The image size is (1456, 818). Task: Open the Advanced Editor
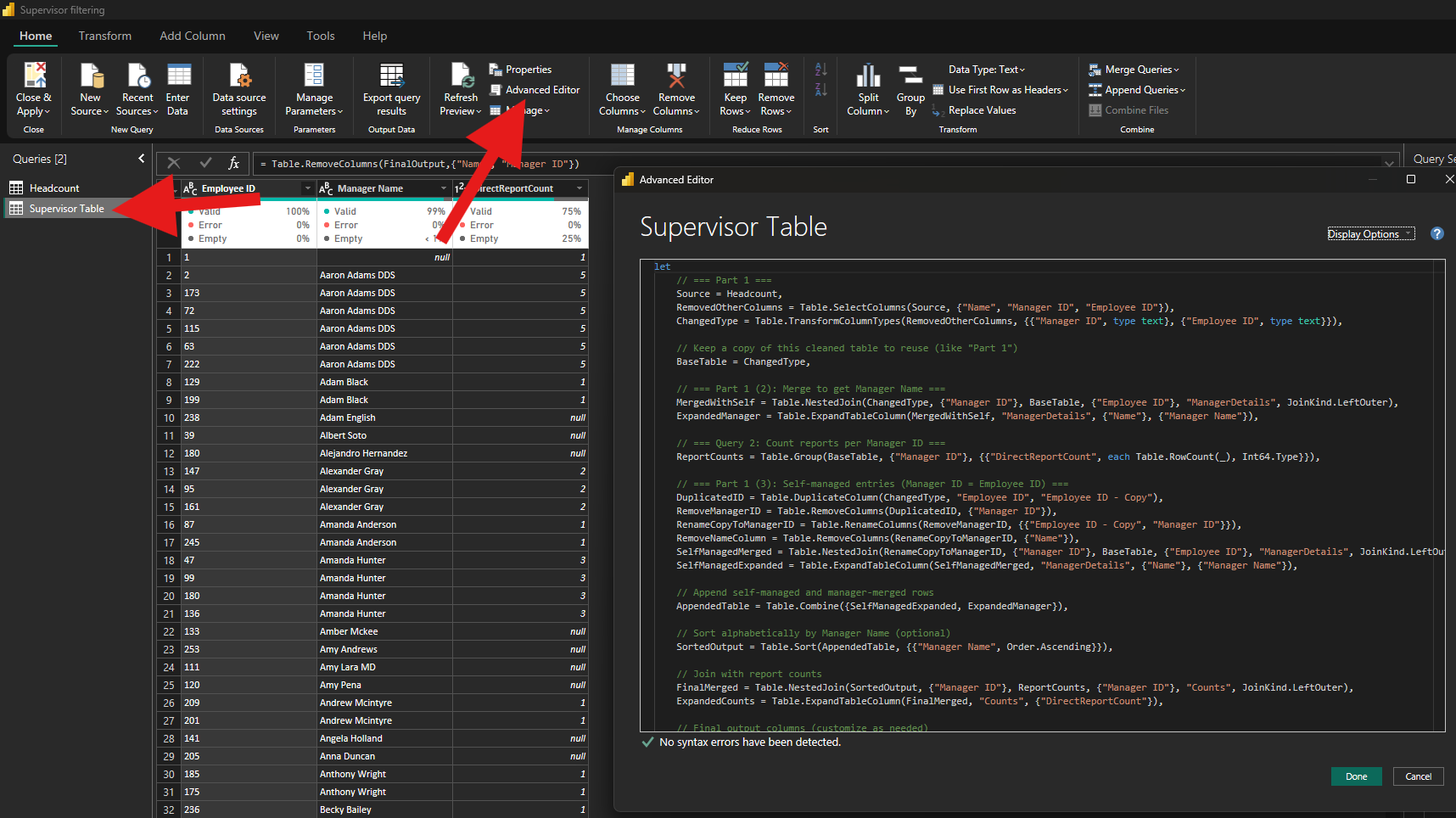[541, 89]
